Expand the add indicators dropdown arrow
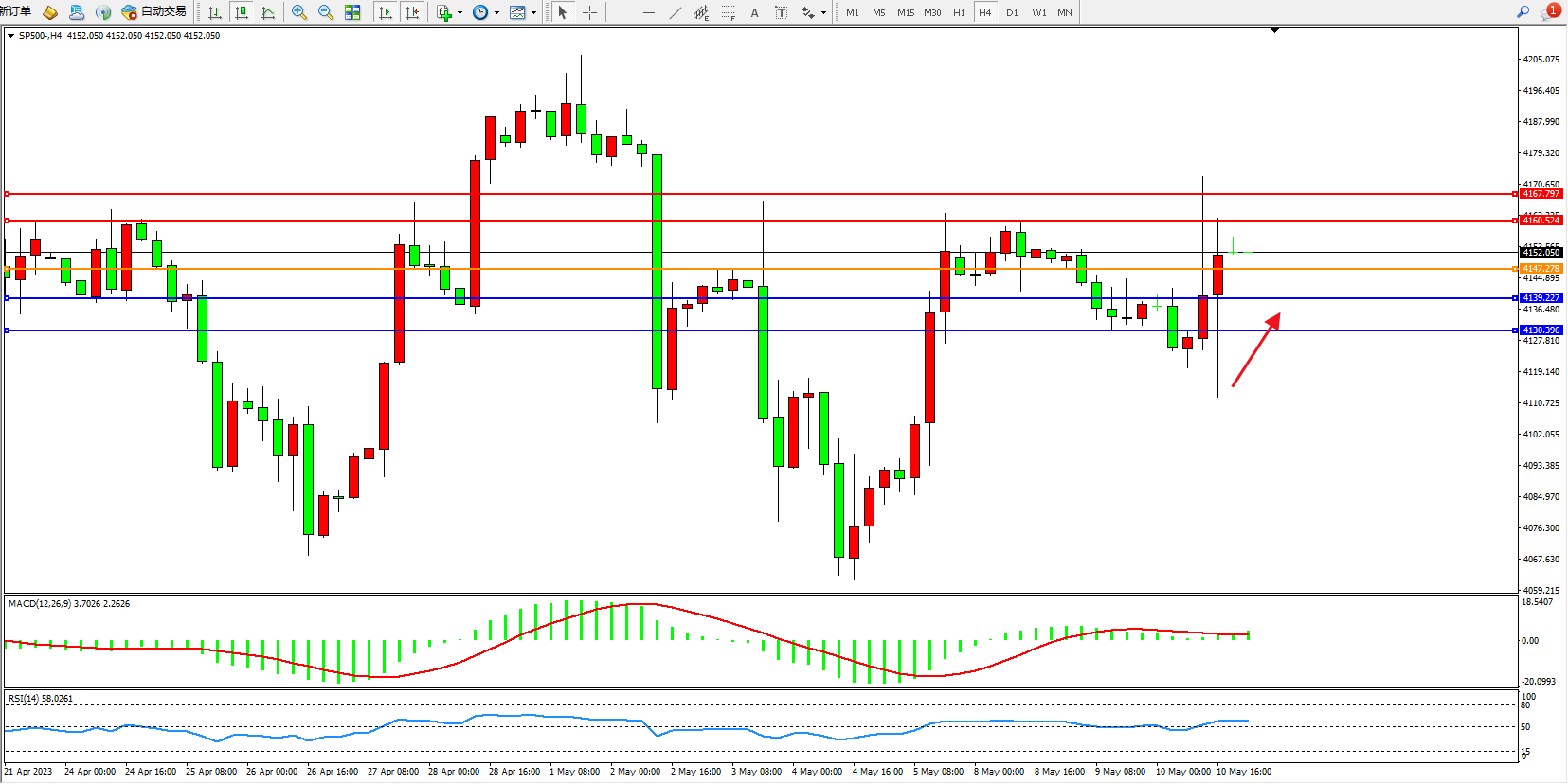This screenshot has width=1568, height=784. pos(460,13)
